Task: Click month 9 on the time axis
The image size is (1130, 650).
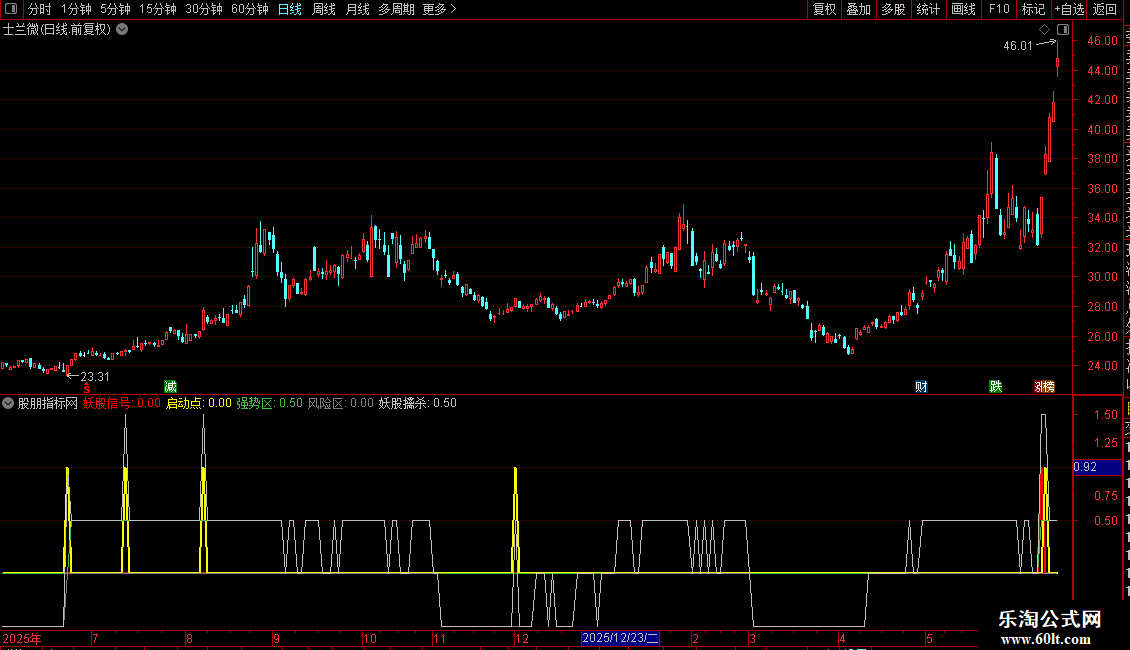Action: [276, 638]
